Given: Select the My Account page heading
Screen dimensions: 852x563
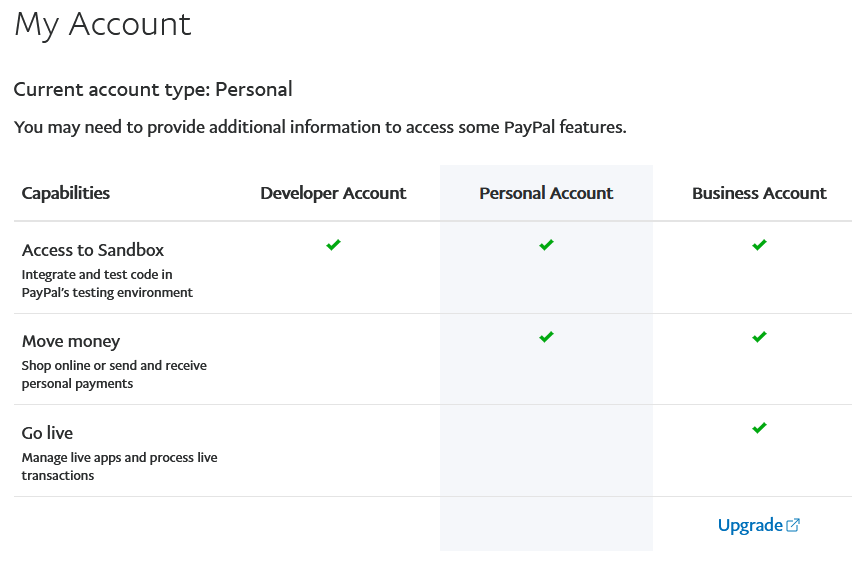Looking at the screenshot, I should pos(103,25).
